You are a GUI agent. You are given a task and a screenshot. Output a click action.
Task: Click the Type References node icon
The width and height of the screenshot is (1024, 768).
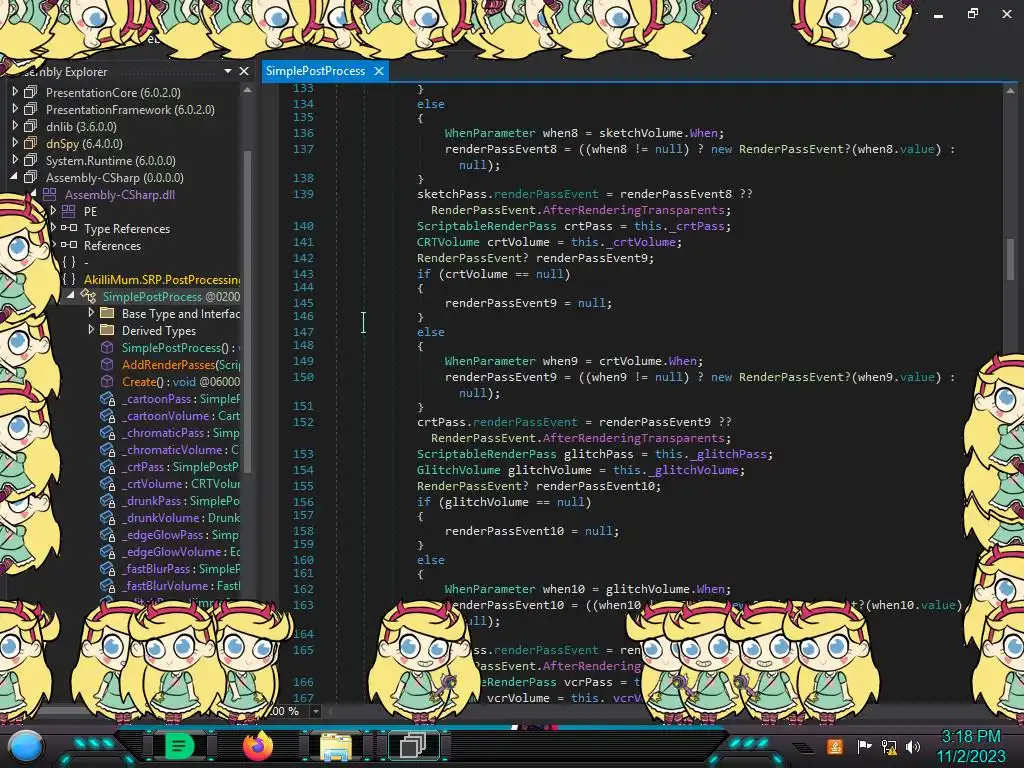pos(69,228)
